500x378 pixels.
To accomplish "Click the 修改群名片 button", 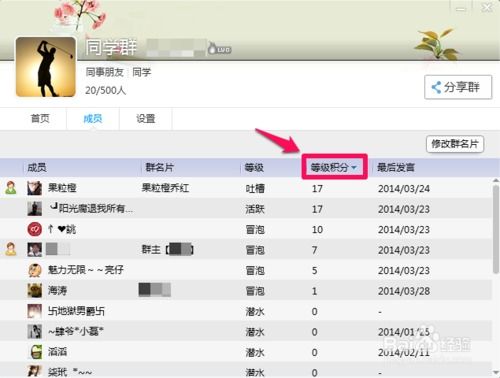I will coord(455,144).
